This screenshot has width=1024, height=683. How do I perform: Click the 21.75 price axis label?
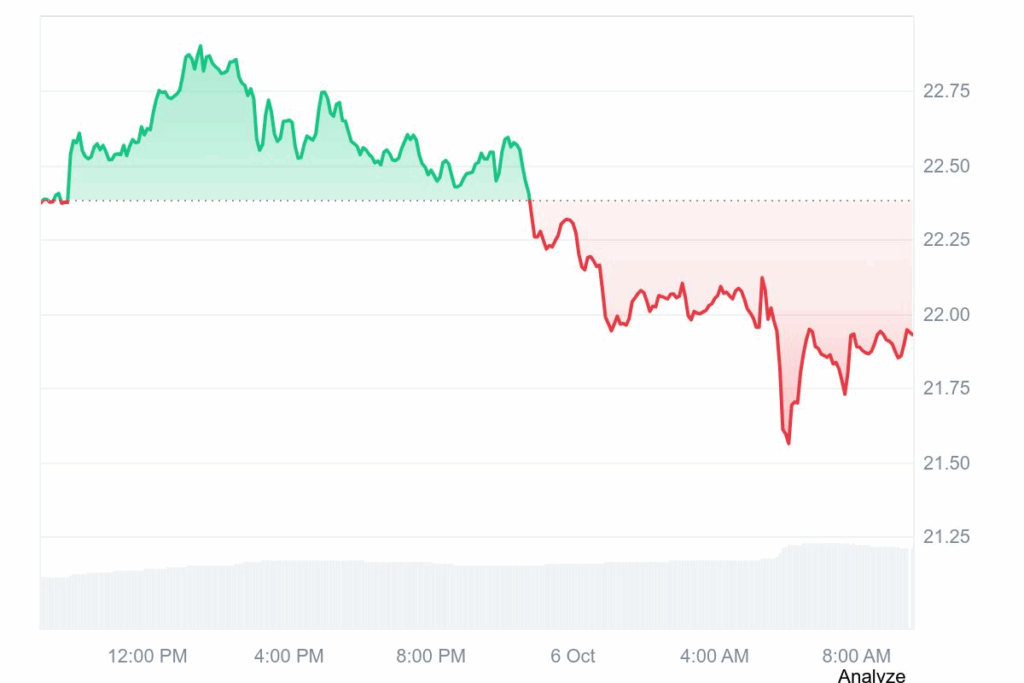(x=946, y=389)
